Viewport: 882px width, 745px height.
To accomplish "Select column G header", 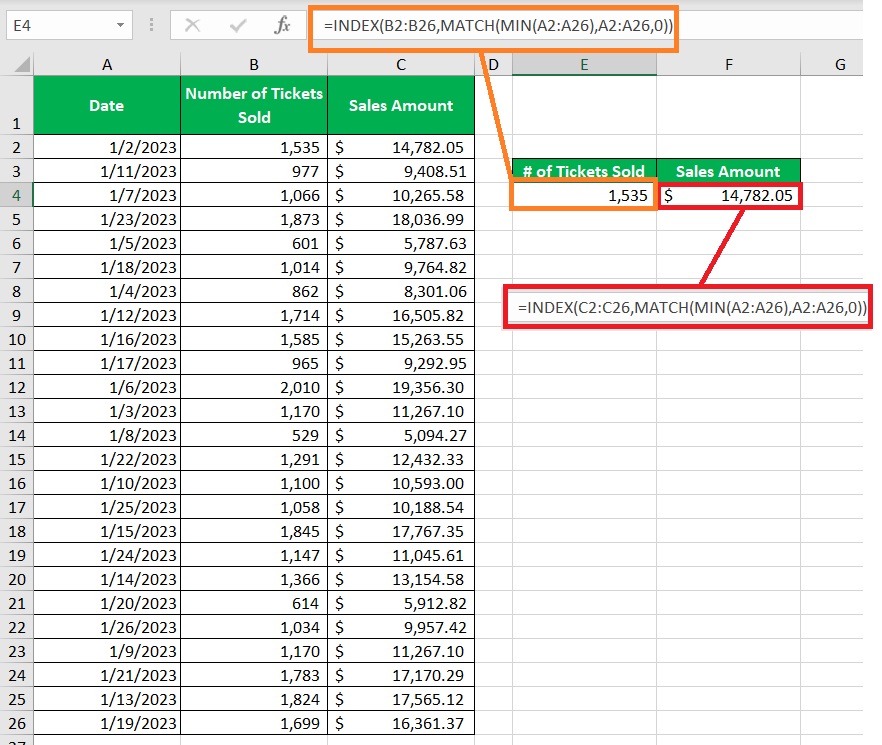I will point(840,65).
